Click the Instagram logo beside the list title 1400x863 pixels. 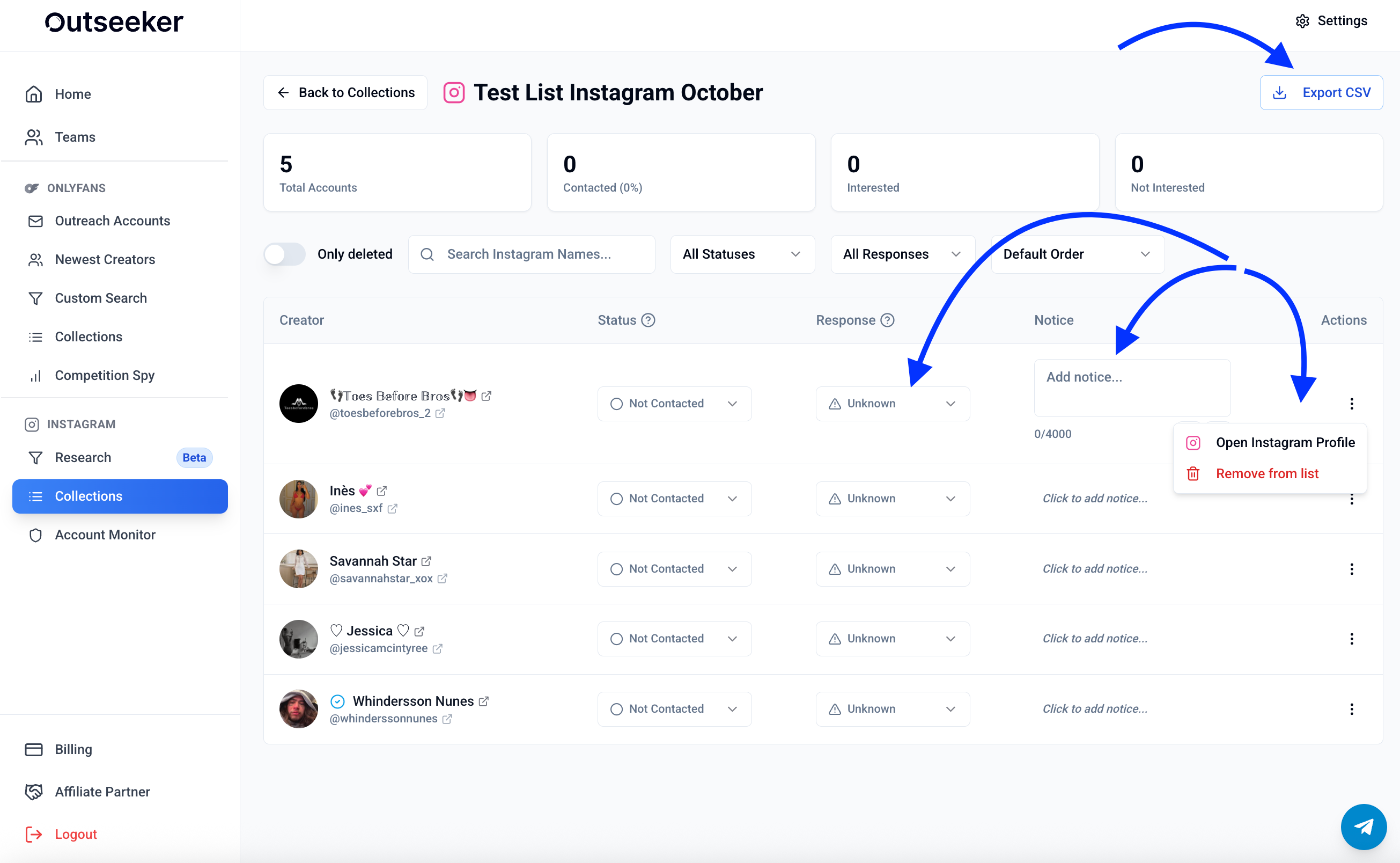[454, 92]
